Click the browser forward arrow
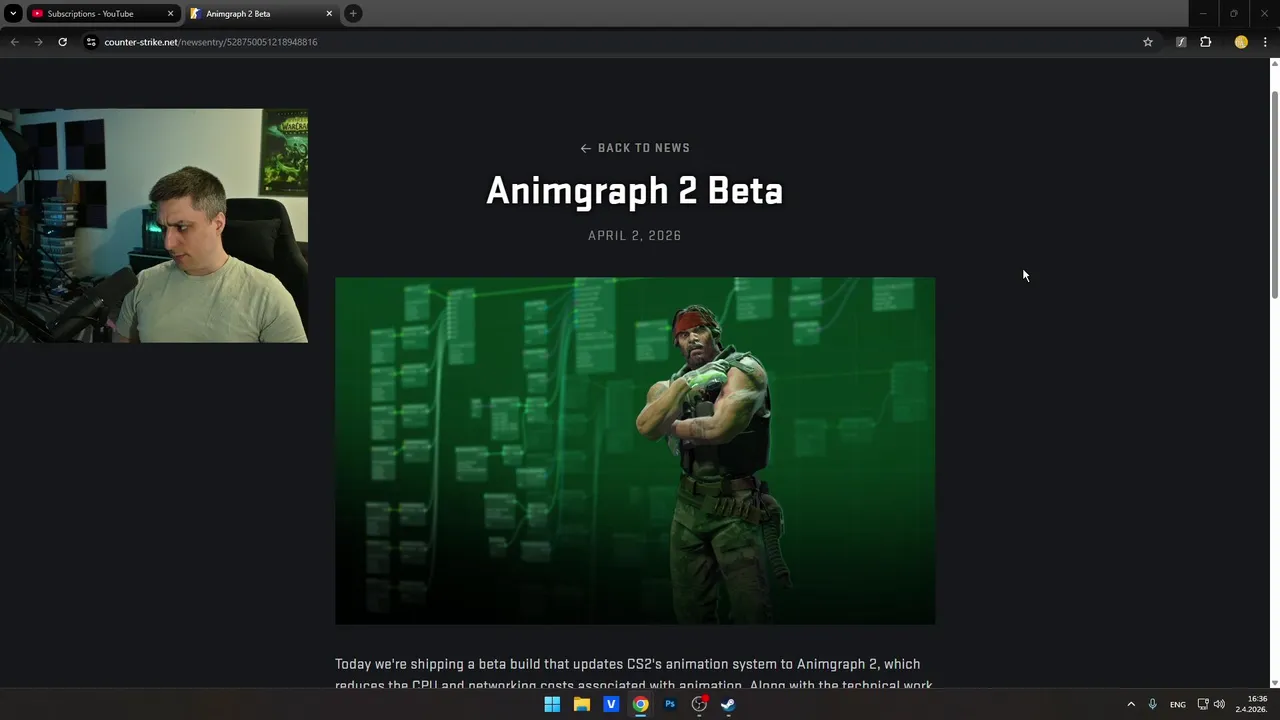Screen dimensions: 1280x720 pyautogui.click(x=38, y=42)
